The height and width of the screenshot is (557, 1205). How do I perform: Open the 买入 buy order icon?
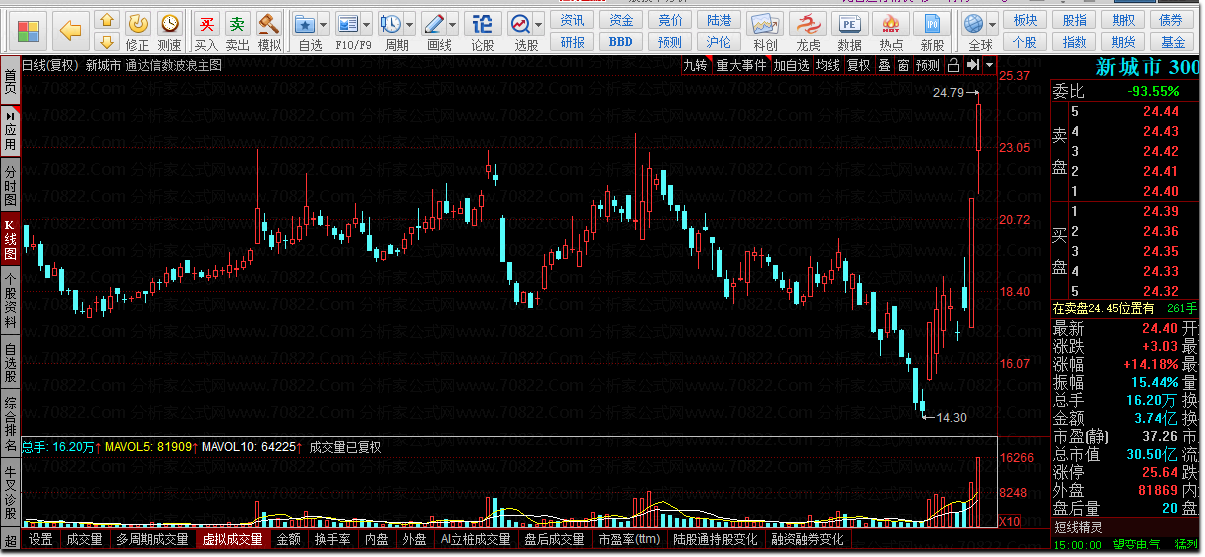[206, 31]
